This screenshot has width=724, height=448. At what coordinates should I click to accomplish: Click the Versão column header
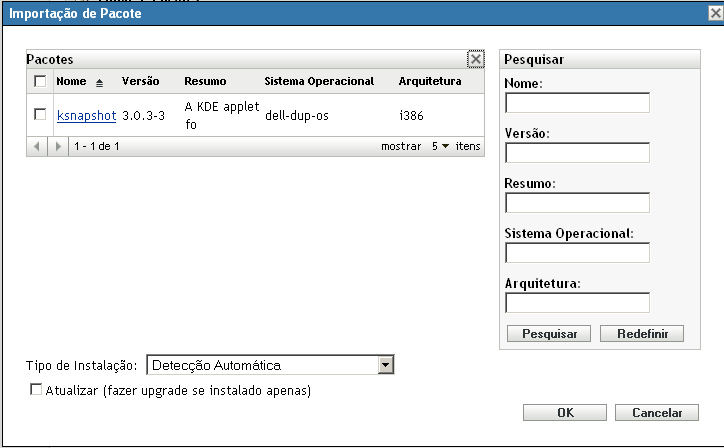[x=140, y=81]
